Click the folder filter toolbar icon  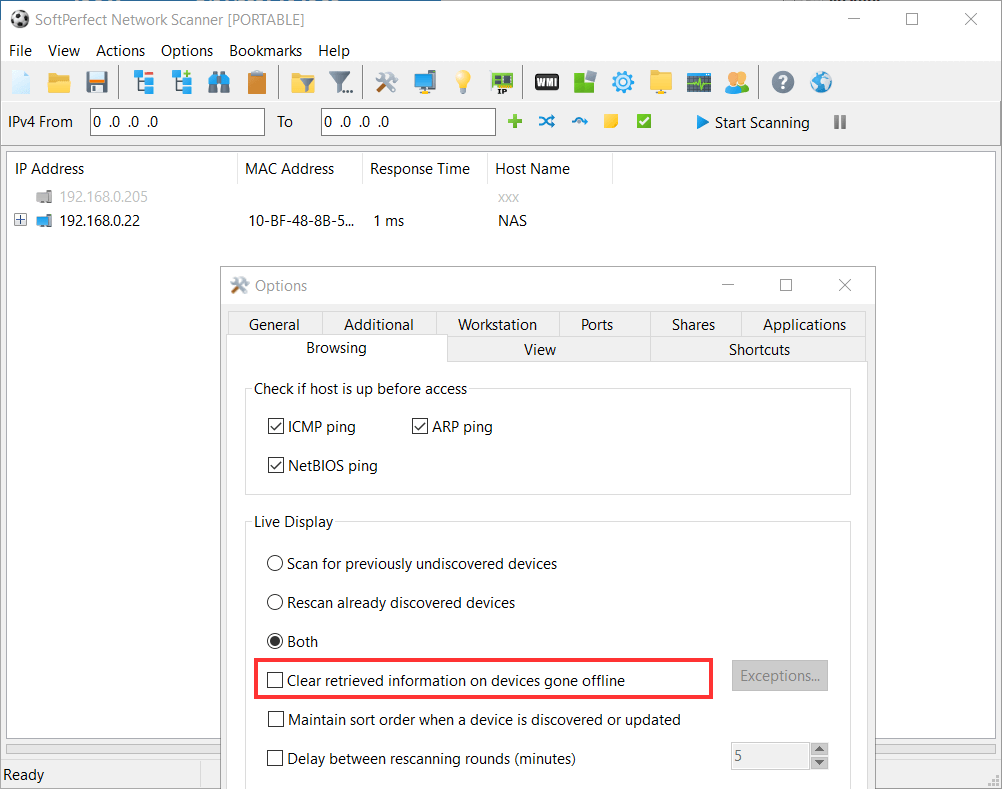tap(303, 82)
